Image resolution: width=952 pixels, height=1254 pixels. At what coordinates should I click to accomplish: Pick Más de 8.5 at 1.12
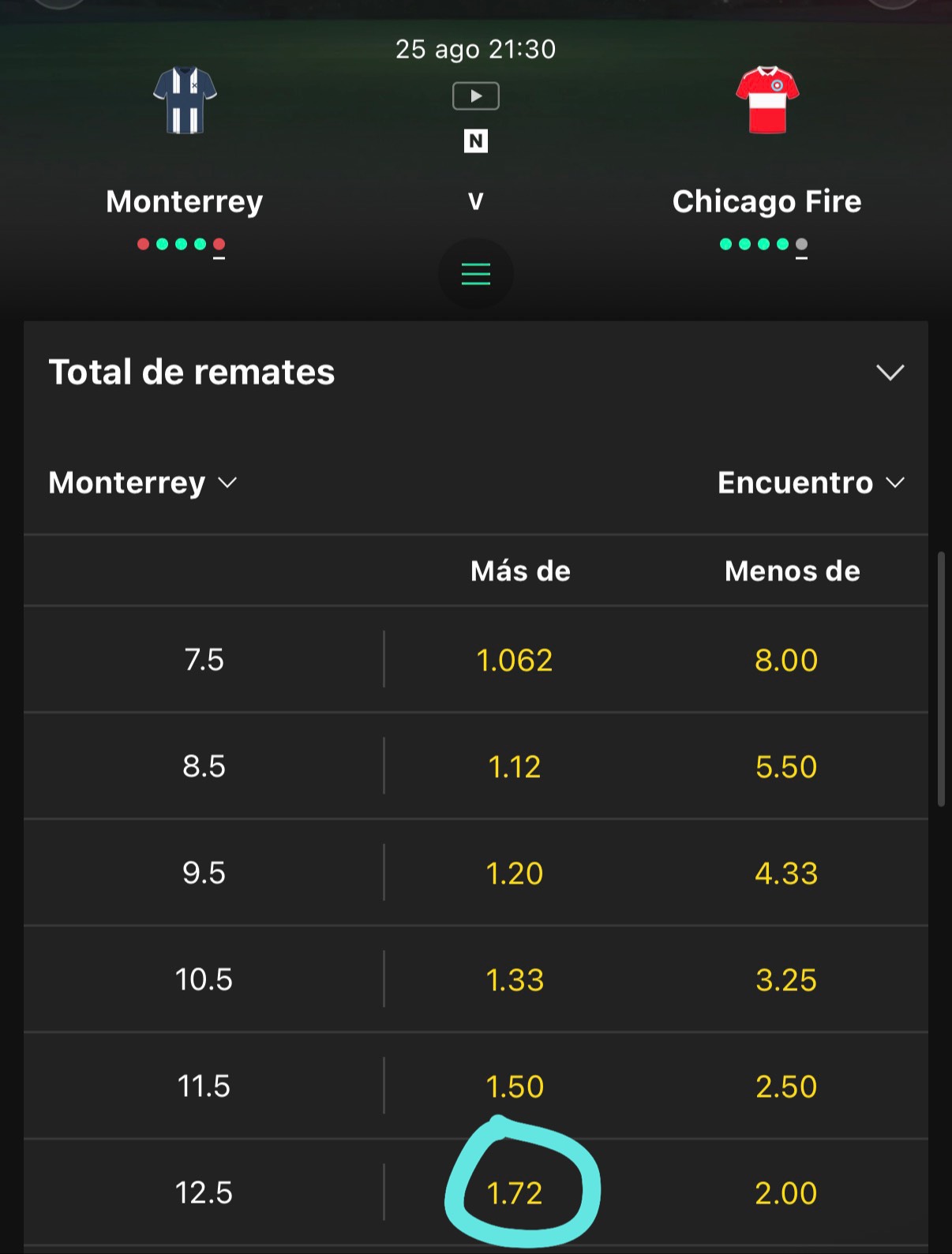pyautogui.click(x=515, y=766)
